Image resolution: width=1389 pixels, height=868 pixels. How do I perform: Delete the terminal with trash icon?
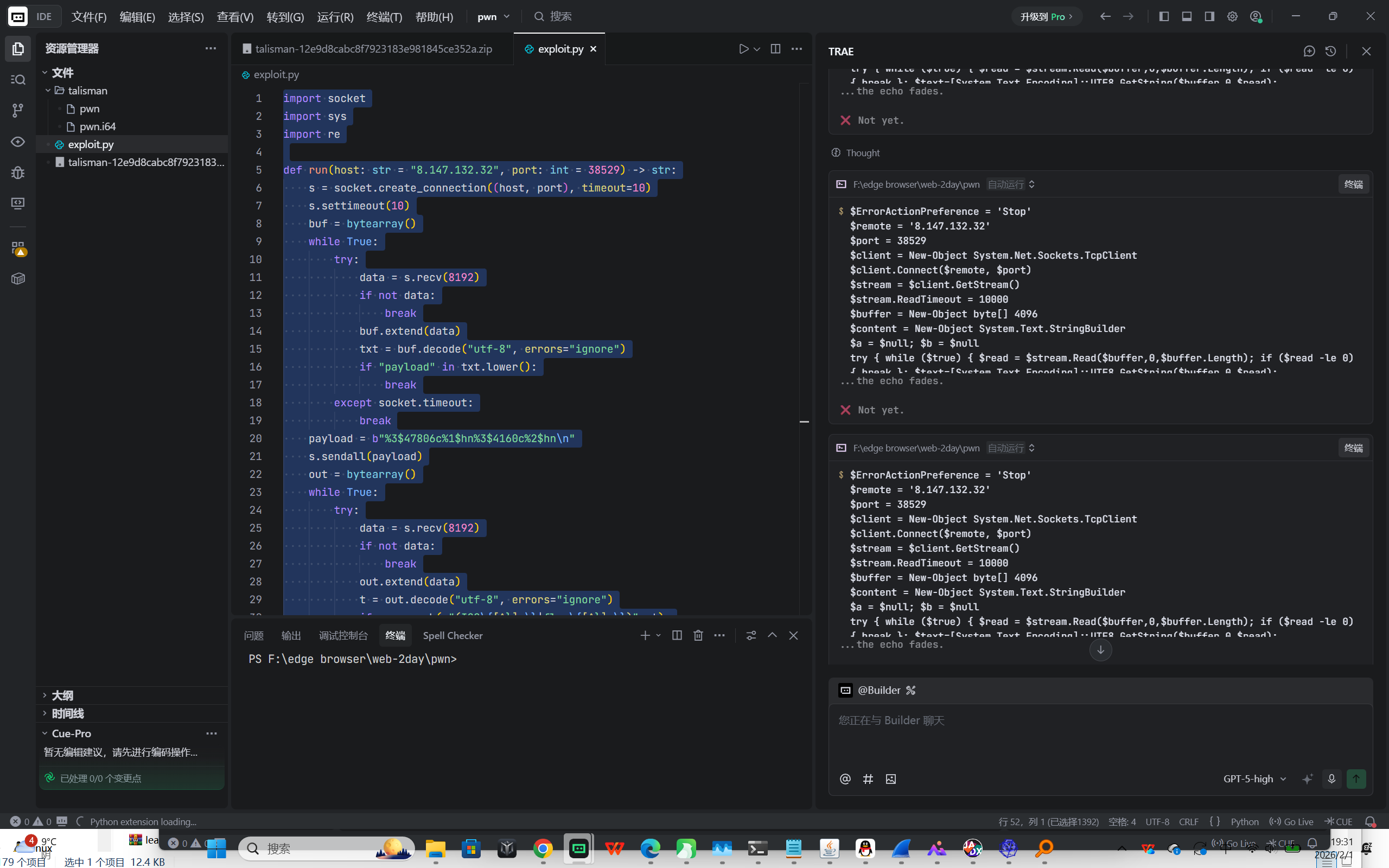(698, 635)
